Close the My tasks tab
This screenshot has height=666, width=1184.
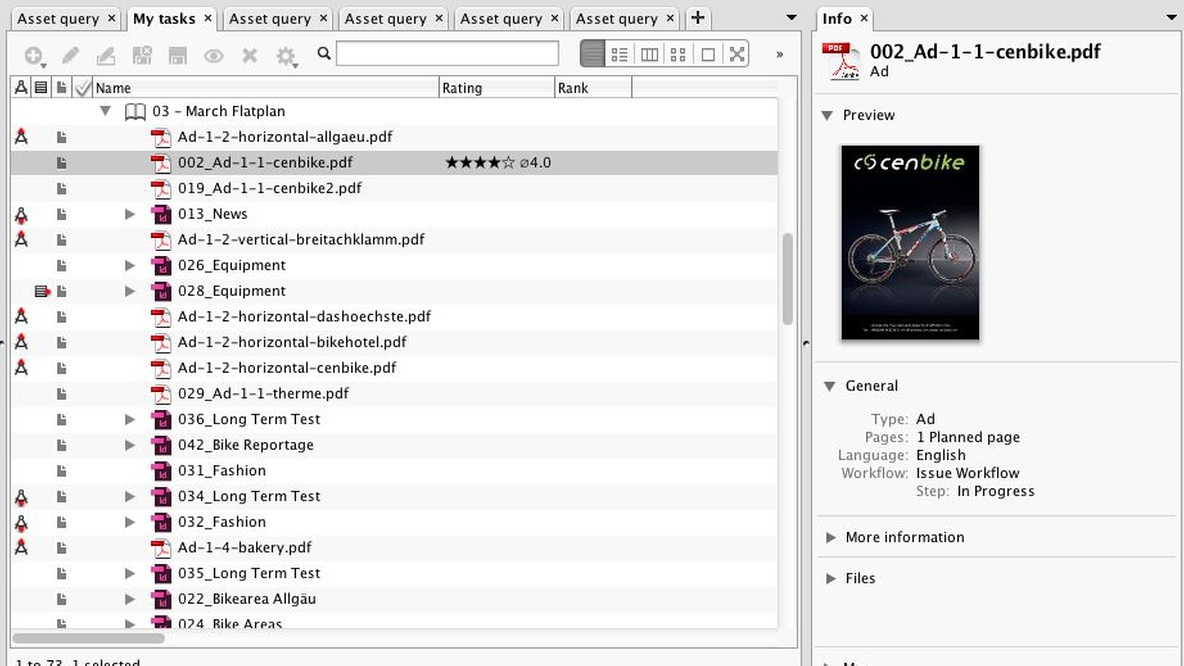click(x=208, y=17)
